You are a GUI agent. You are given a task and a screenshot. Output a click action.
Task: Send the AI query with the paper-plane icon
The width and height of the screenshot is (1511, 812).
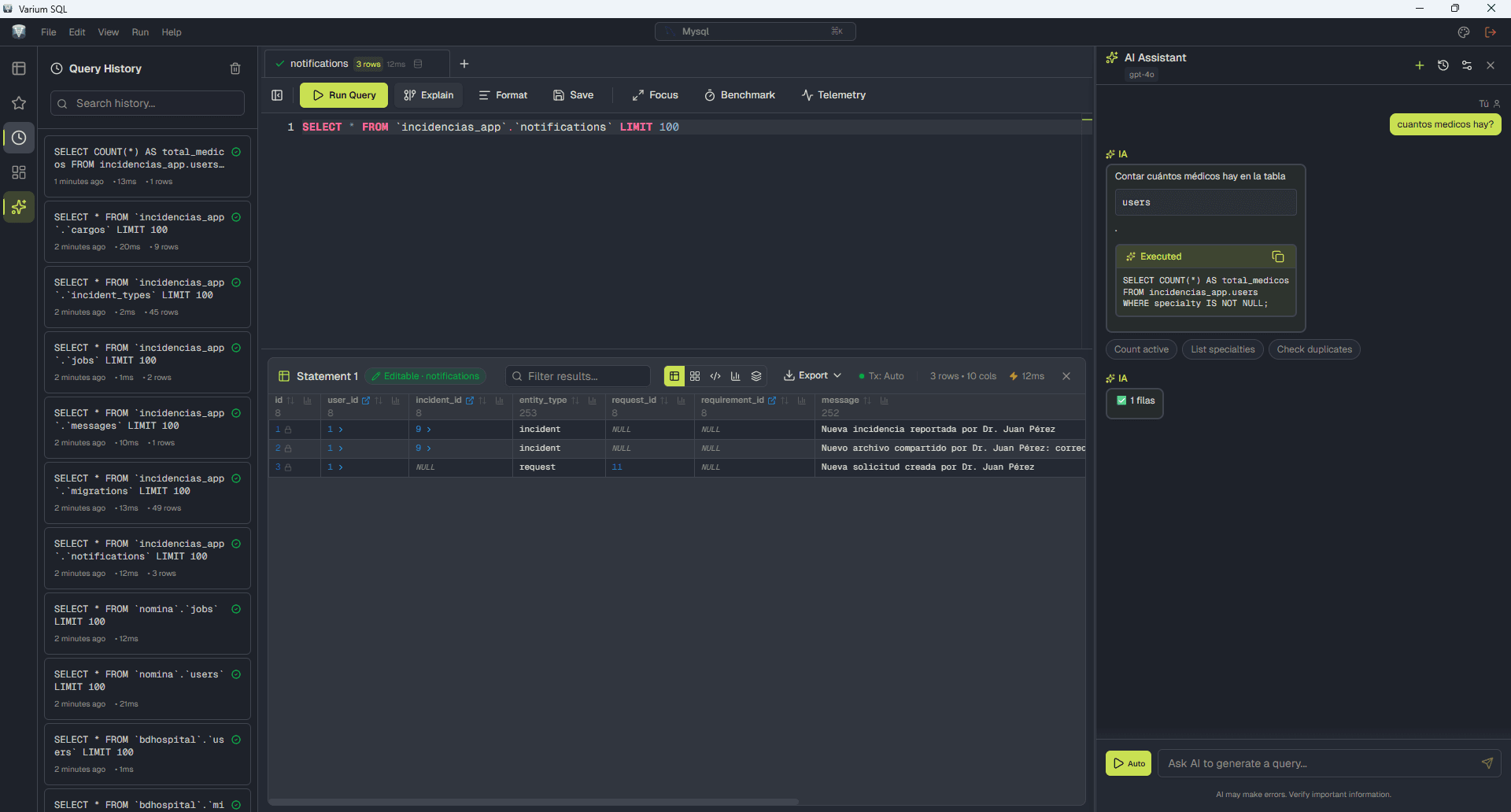1487,763
